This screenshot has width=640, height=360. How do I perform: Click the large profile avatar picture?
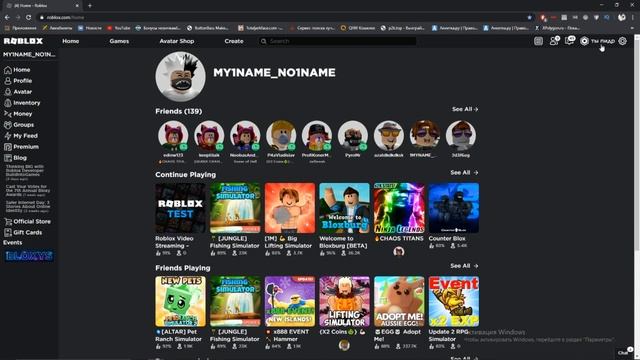click(x=180, y=76)
